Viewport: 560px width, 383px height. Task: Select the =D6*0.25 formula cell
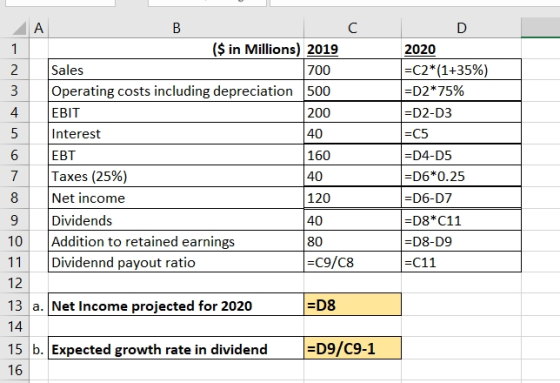coord(461,176)
